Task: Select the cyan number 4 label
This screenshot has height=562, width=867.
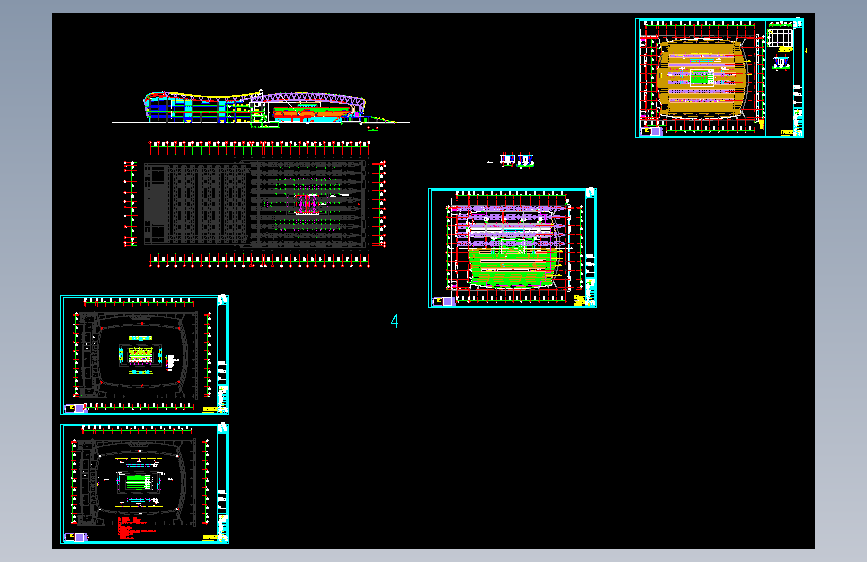Action: tap(394, 321)
